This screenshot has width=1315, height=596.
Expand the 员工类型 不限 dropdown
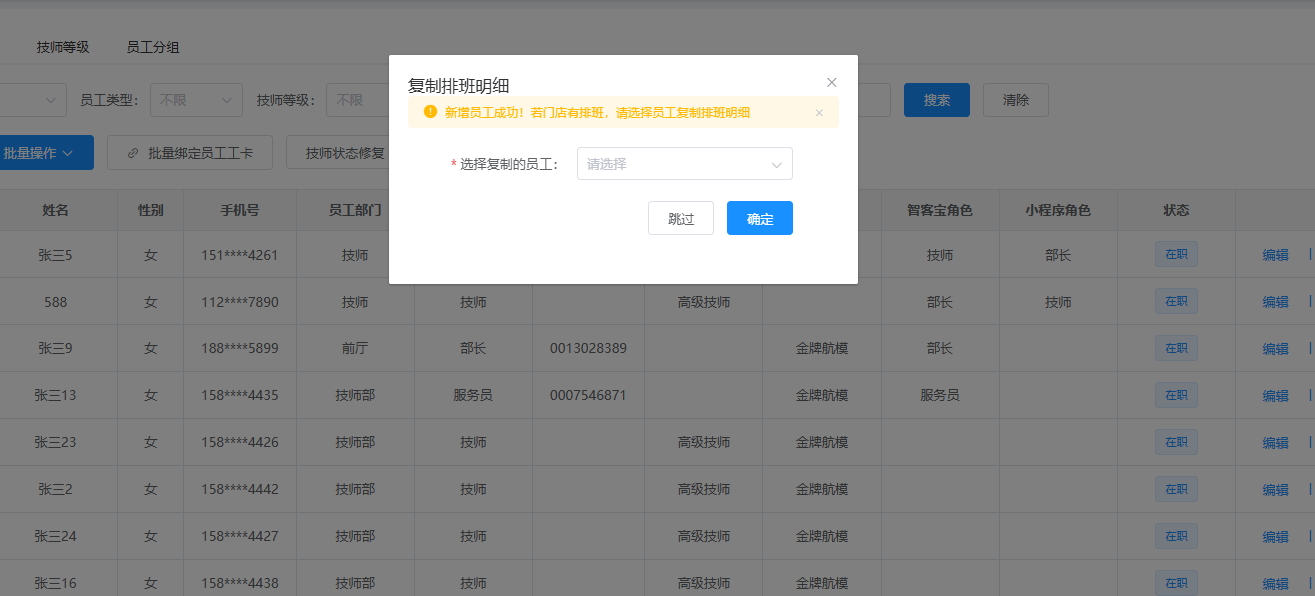pyautogui.click(x=196, y=100)
